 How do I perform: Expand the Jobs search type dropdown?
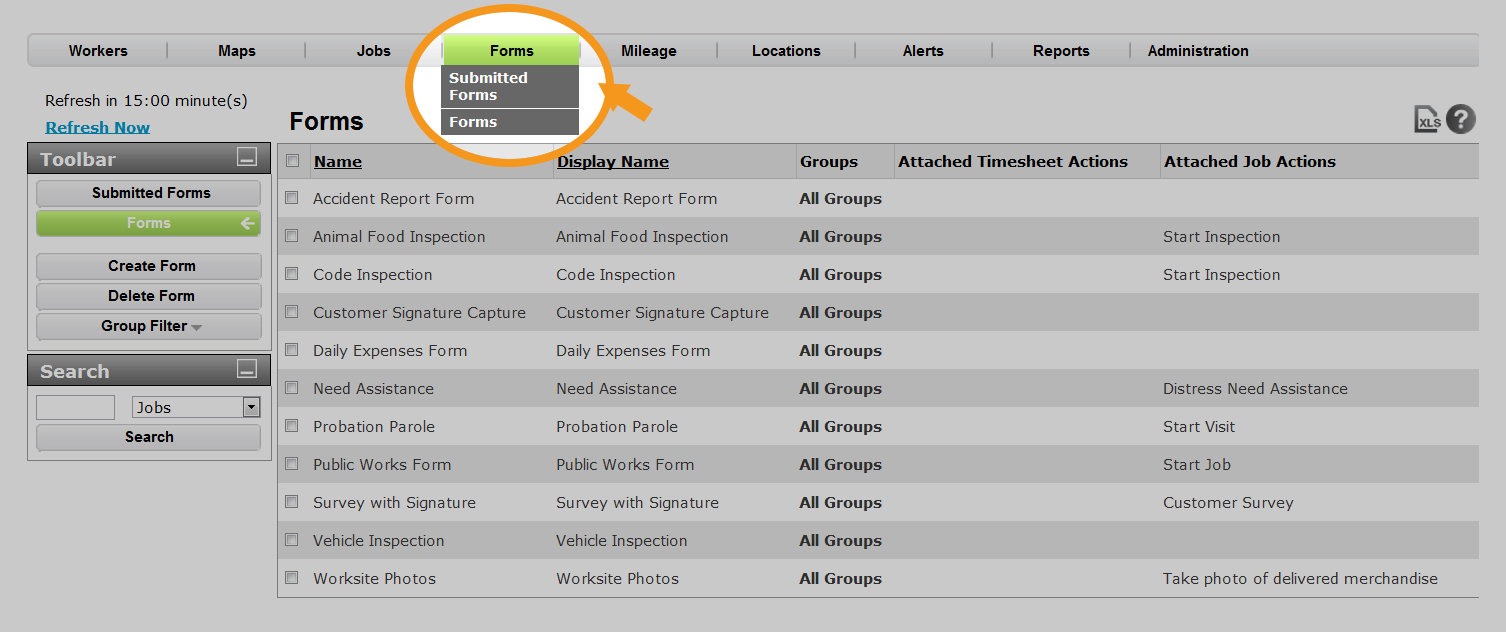point(251,407)
